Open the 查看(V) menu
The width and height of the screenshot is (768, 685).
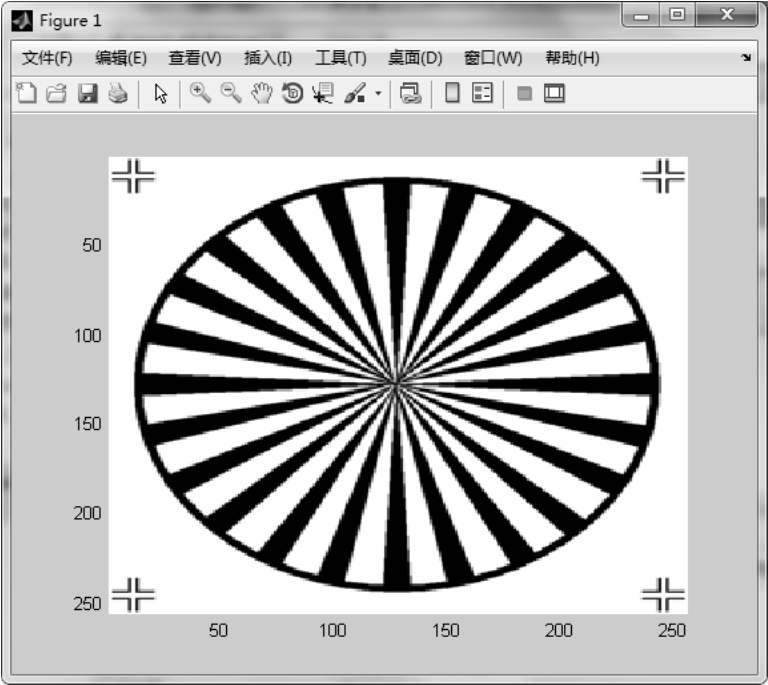click(x=195, y=58)
